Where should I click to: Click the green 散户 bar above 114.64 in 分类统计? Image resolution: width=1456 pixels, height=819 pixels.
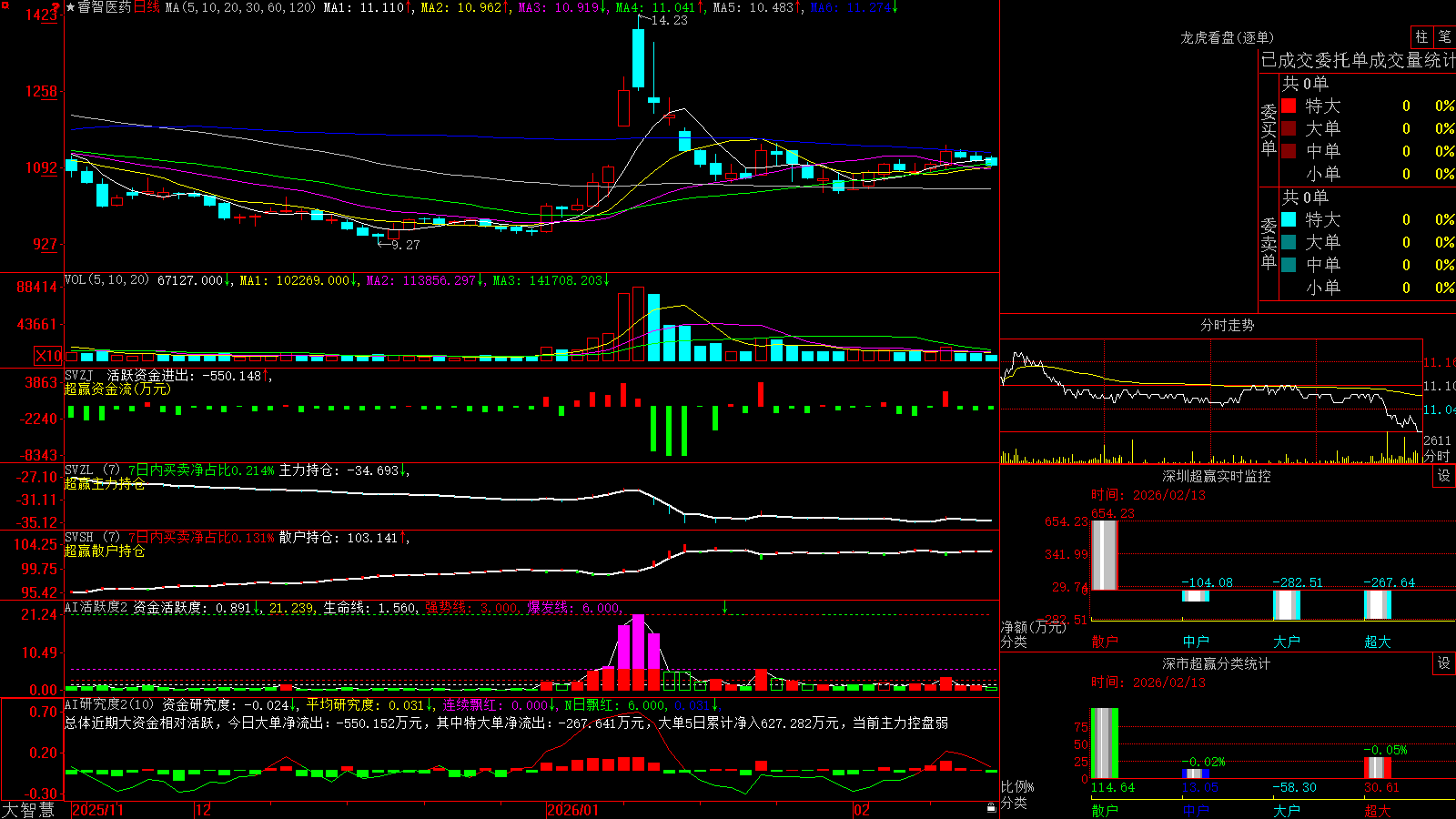pos(1104,743)
